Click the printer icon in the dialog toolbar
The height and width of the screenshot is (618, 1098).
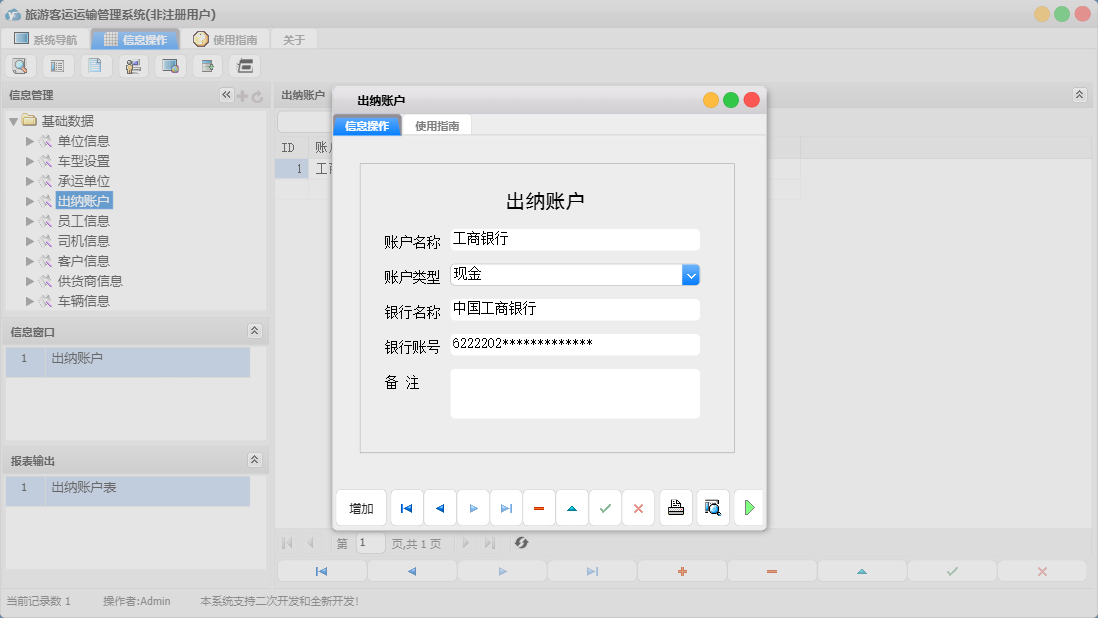click(x=675, y=508)
